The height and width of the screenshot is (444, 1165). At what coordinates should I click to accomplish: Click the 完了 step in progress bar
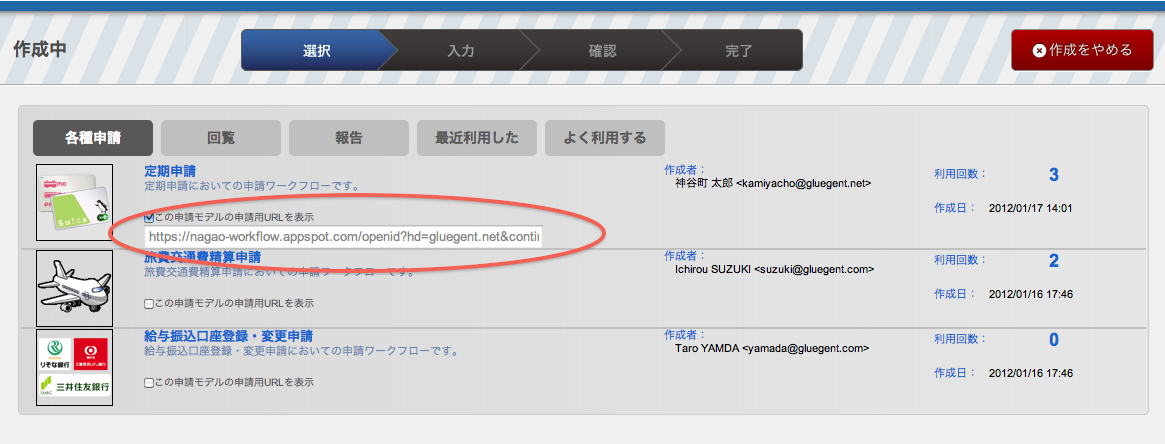(739, 50)
